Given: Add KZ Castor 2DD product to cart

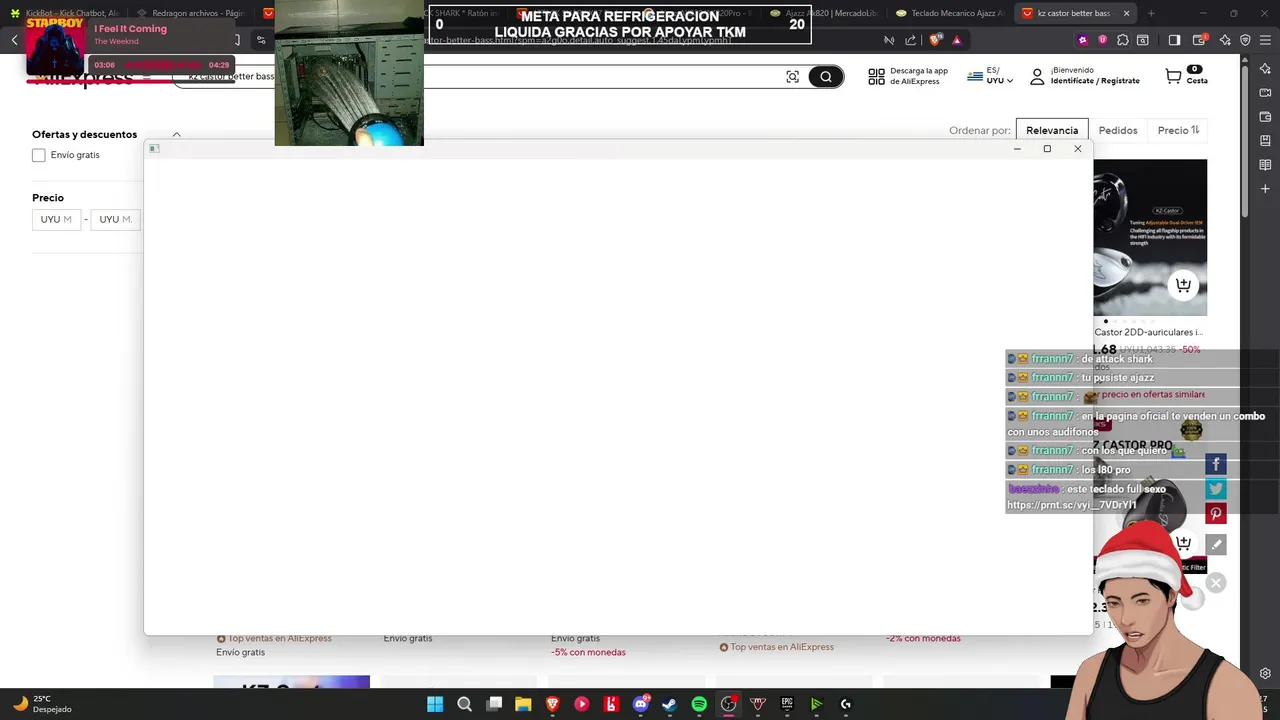Looking at the screenshot, I should [1183, 285].
